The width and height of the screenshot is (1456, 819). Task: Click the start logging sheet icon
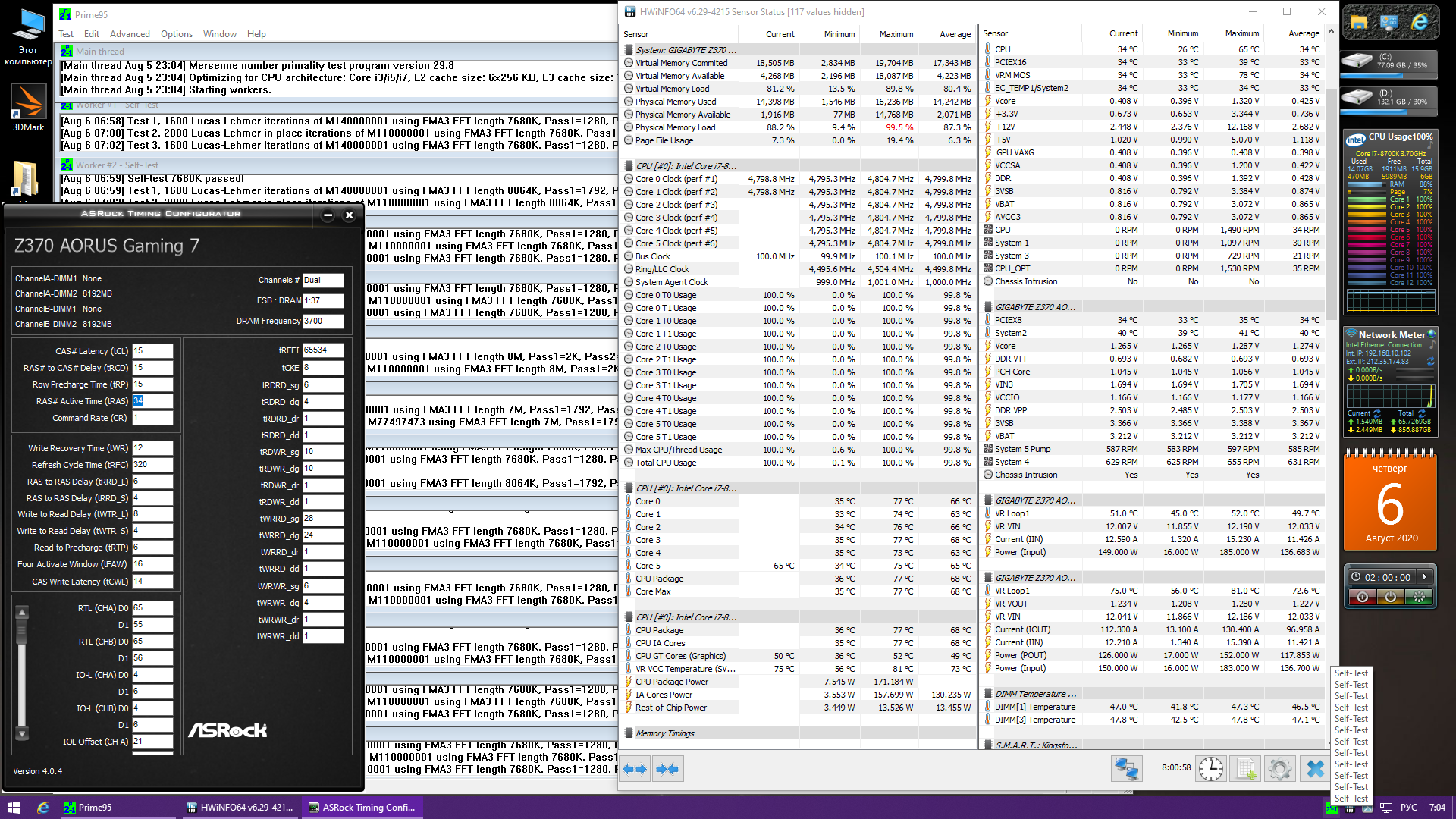click(1245, 769)
